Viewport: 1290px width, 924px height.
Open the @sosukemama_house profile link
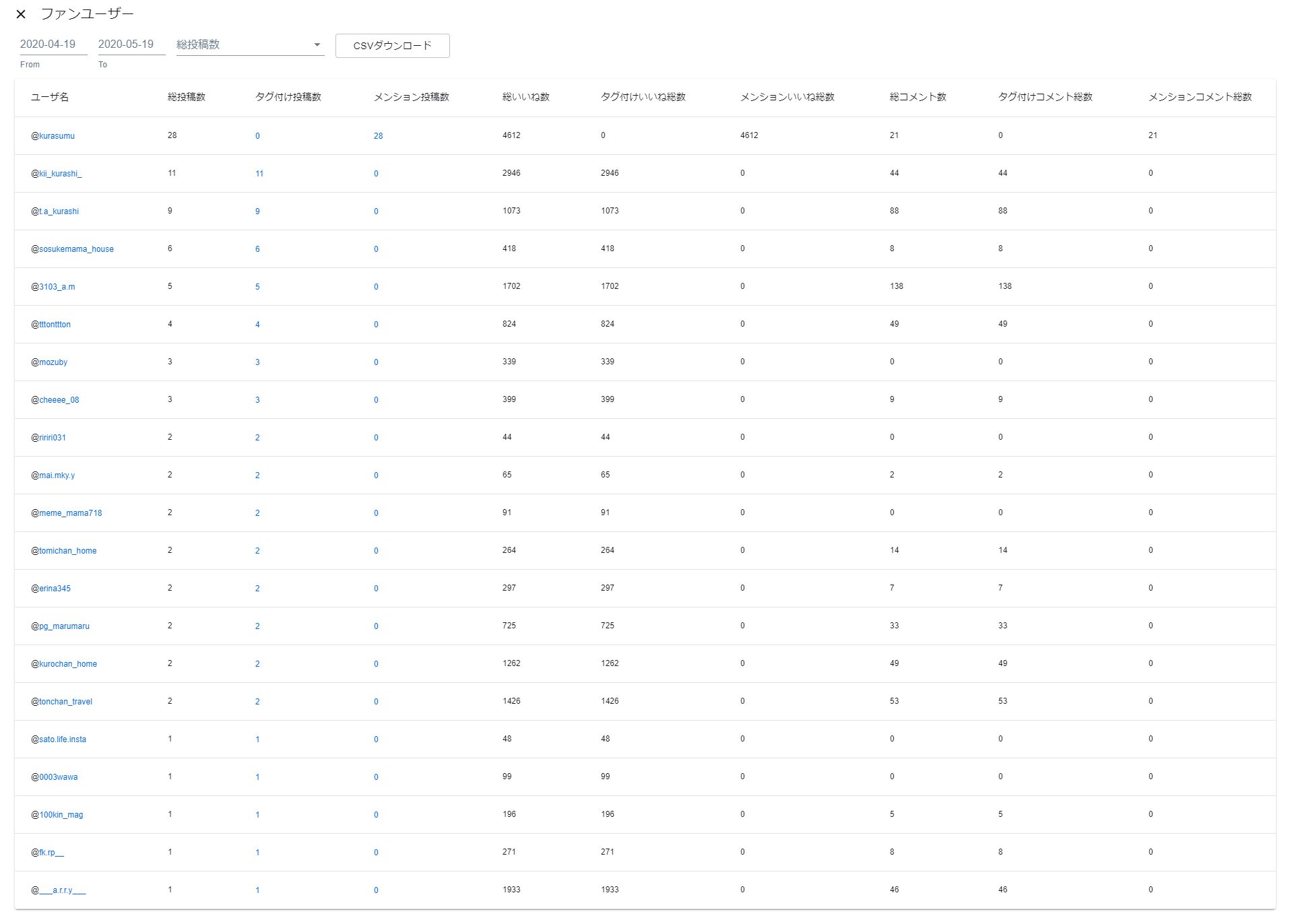72,249
